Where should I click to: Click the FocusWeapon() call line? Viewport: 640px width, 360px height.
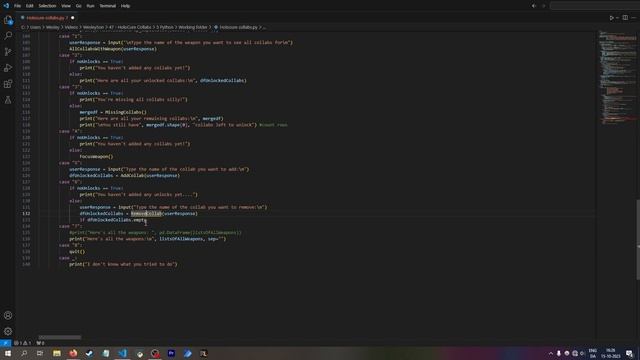click(96, 156)
